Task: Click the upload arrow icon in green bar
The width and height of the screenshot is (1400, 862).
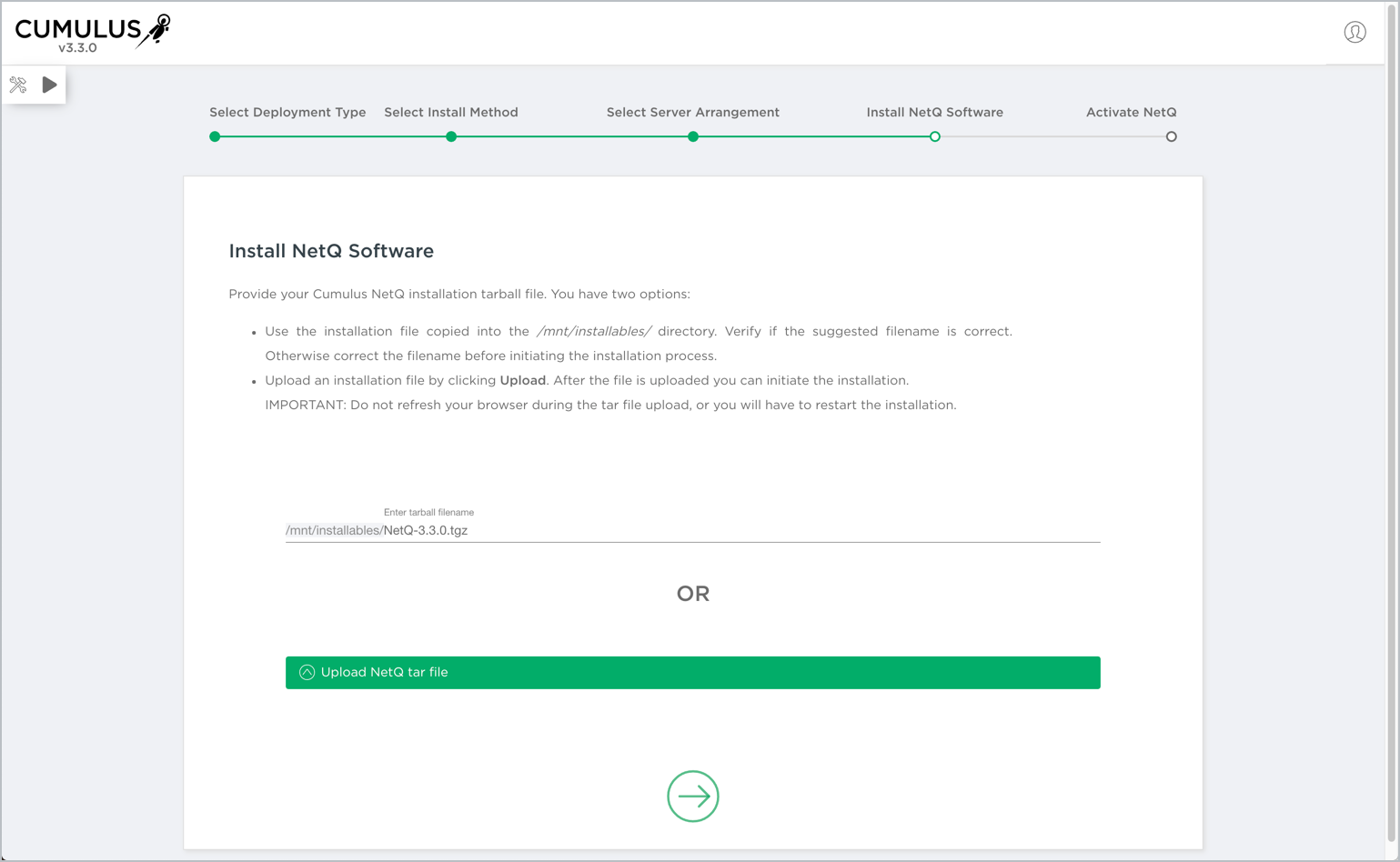Action: coord(307,673)
